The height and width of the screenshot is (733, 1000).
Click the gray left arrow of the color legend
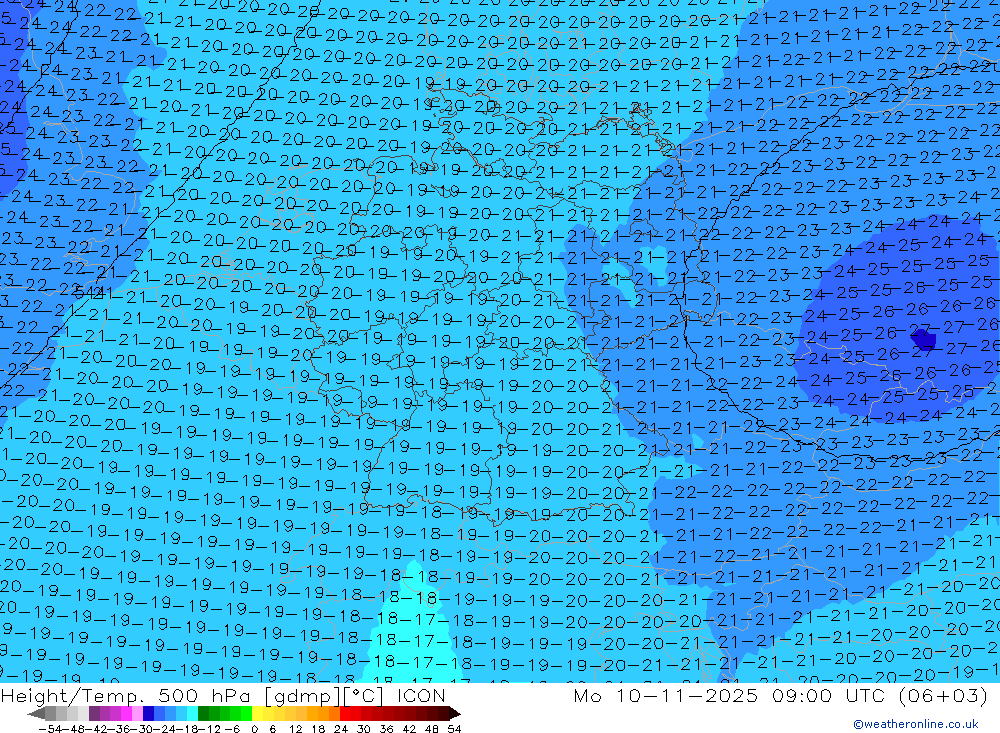(36, 713)
